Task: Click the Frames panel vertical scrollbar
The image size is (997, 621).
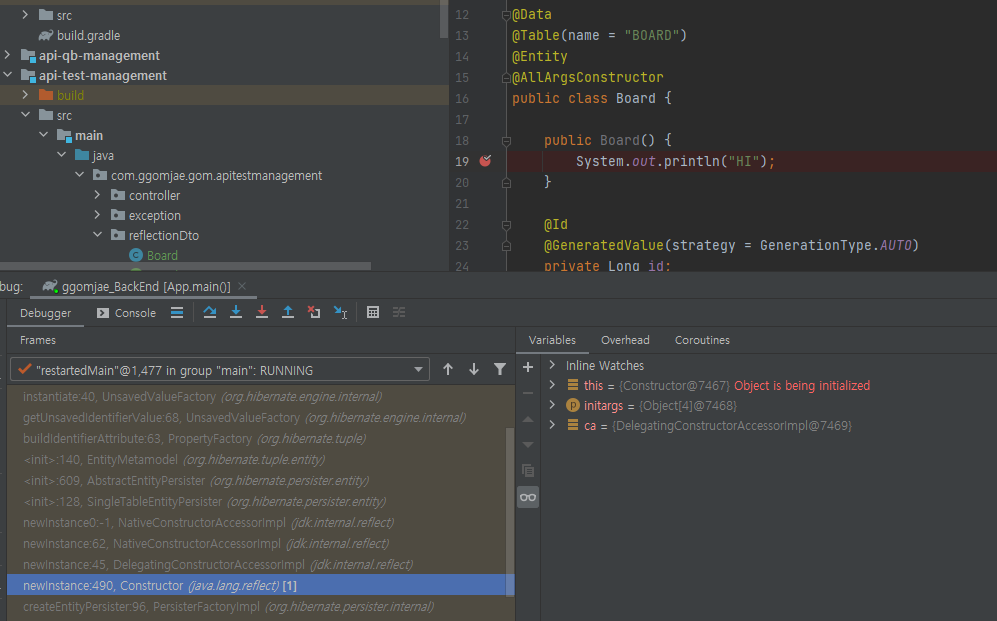Action: (x=510, y=512)
